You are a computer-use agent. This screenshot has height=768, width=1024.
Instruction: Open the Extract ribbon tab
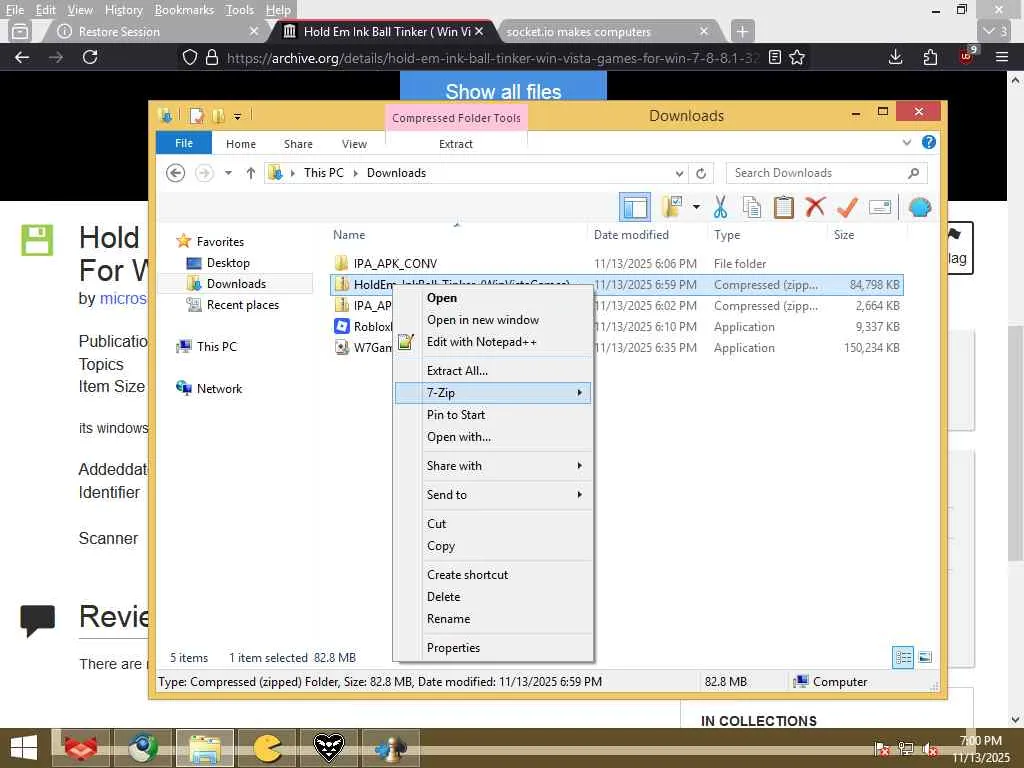pos(455,144)
